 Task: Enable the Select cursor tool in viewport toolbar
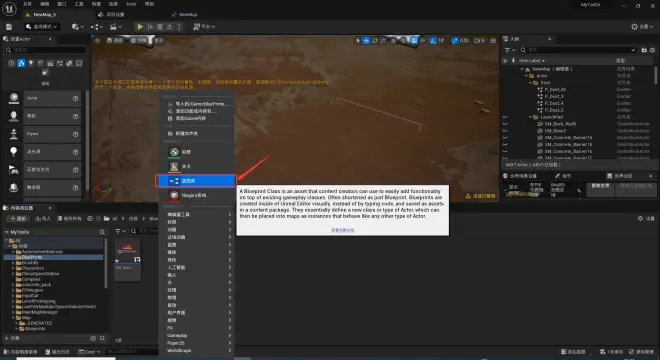coord(358,40)
